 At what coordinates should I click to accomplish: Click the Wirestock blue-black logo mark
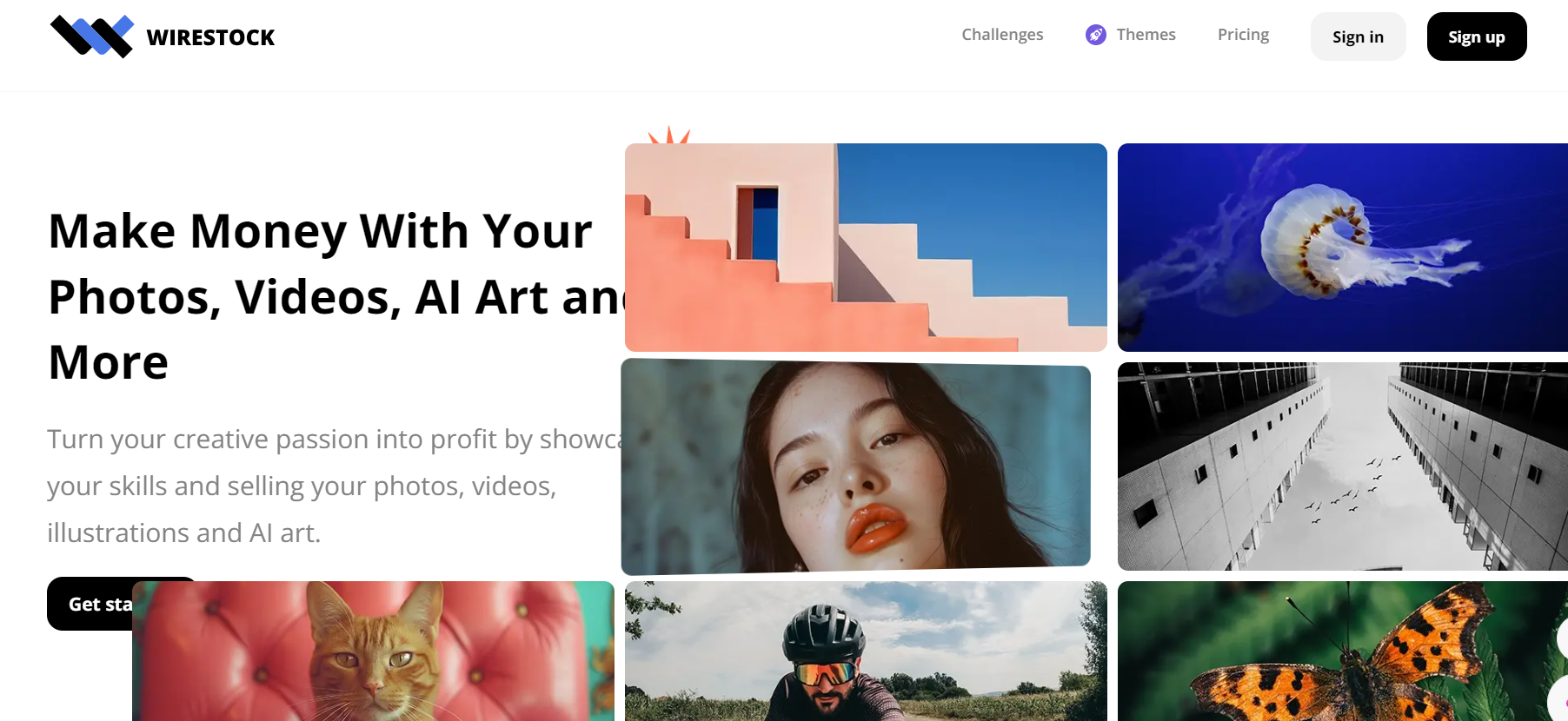92,36
